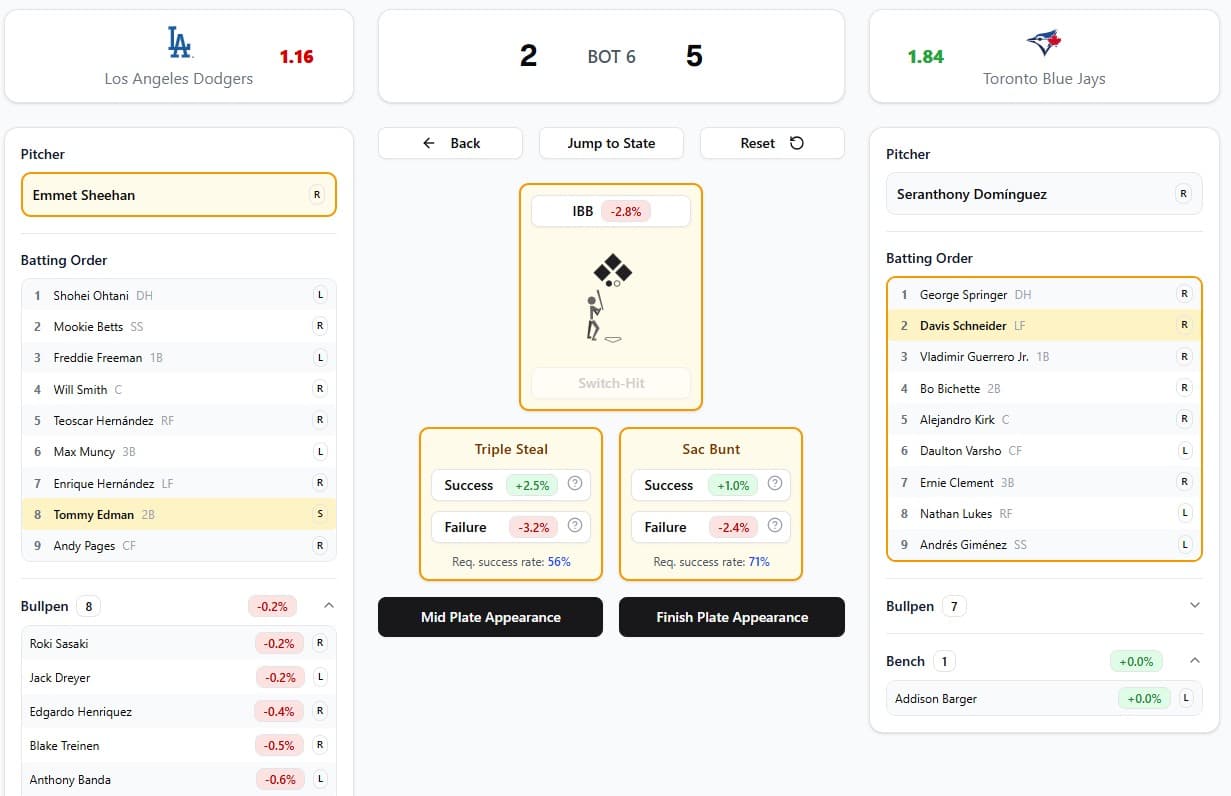Open Sac Bunt Success help icon
The image size is (1231, 796).
point(775,484)
